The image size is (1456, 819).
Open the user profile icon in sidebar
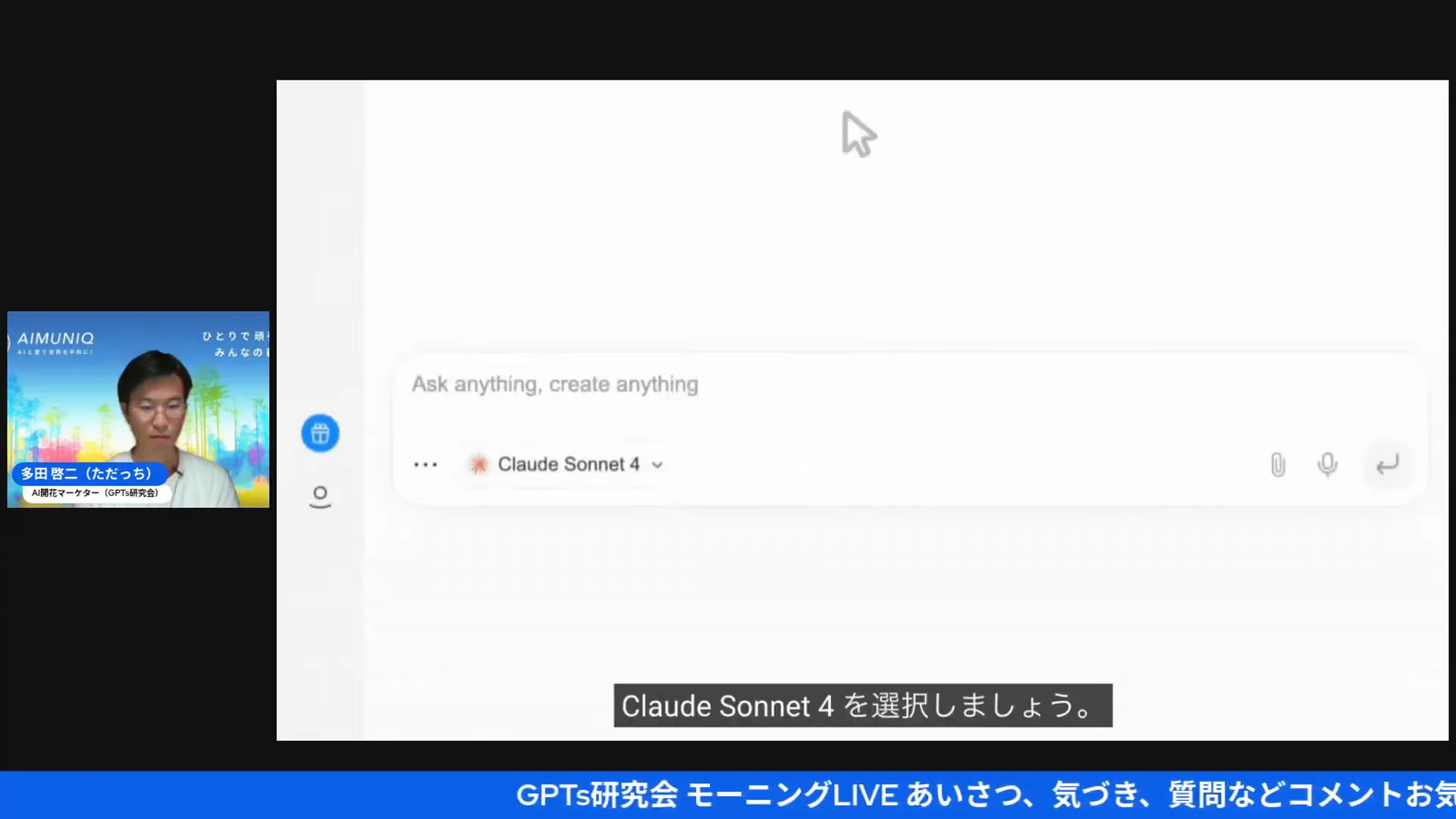(320, 497)
